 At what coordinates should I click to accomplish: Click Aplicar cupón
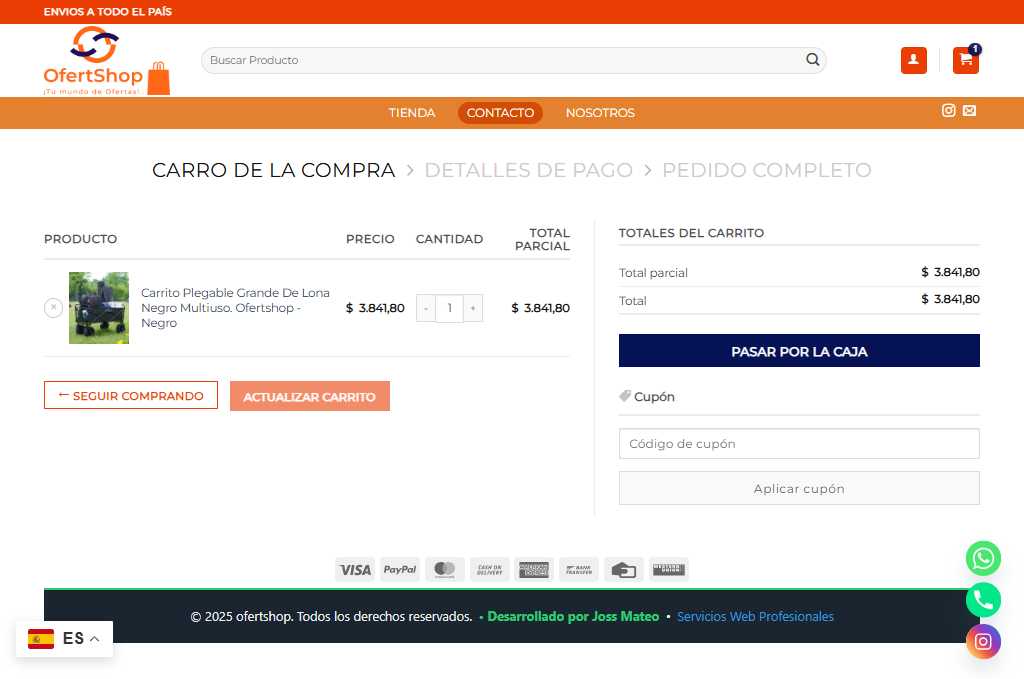(799, 488)
